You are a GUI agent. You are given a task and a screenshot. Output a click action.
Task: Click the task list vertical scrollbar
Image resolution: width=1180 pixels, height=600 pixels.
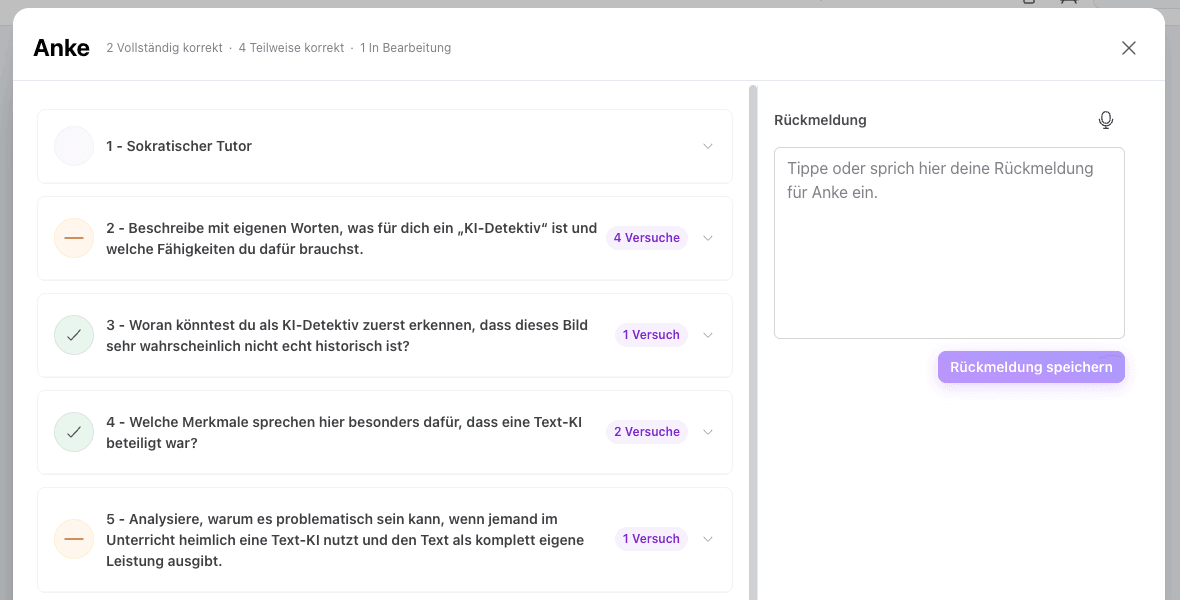coord(753,343)
